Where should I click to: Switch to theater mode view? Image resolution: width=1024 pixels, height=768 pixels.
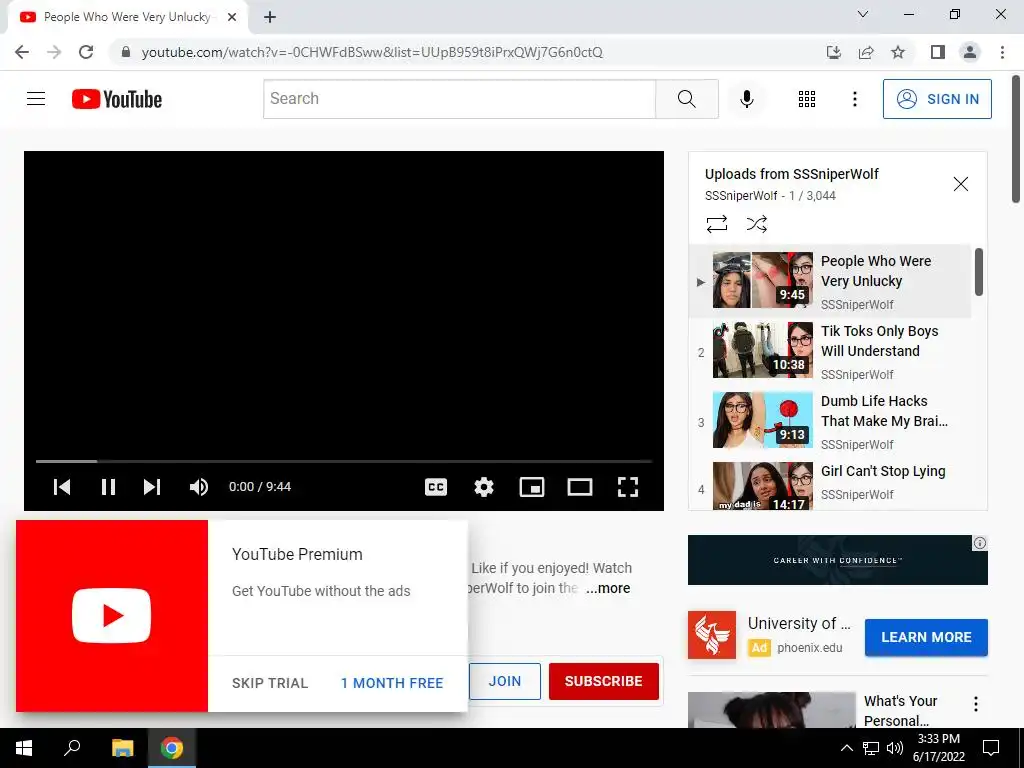[x=580, y=487]
